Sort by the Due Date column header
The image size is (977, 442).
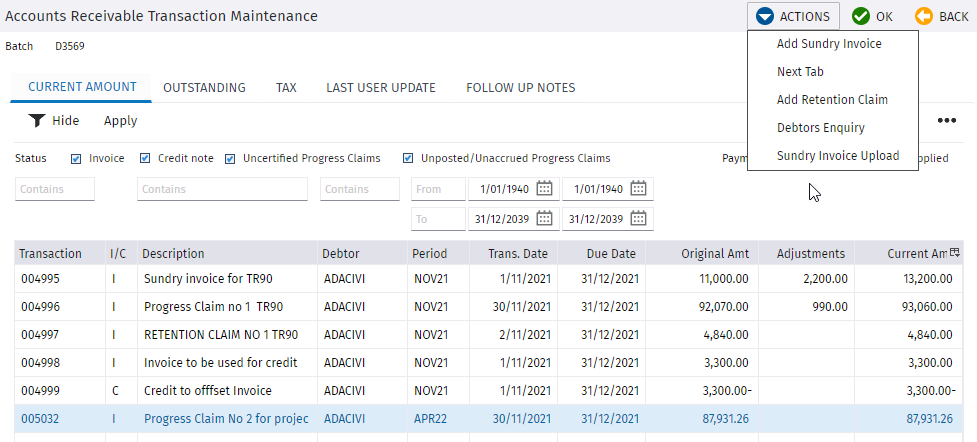611,254
